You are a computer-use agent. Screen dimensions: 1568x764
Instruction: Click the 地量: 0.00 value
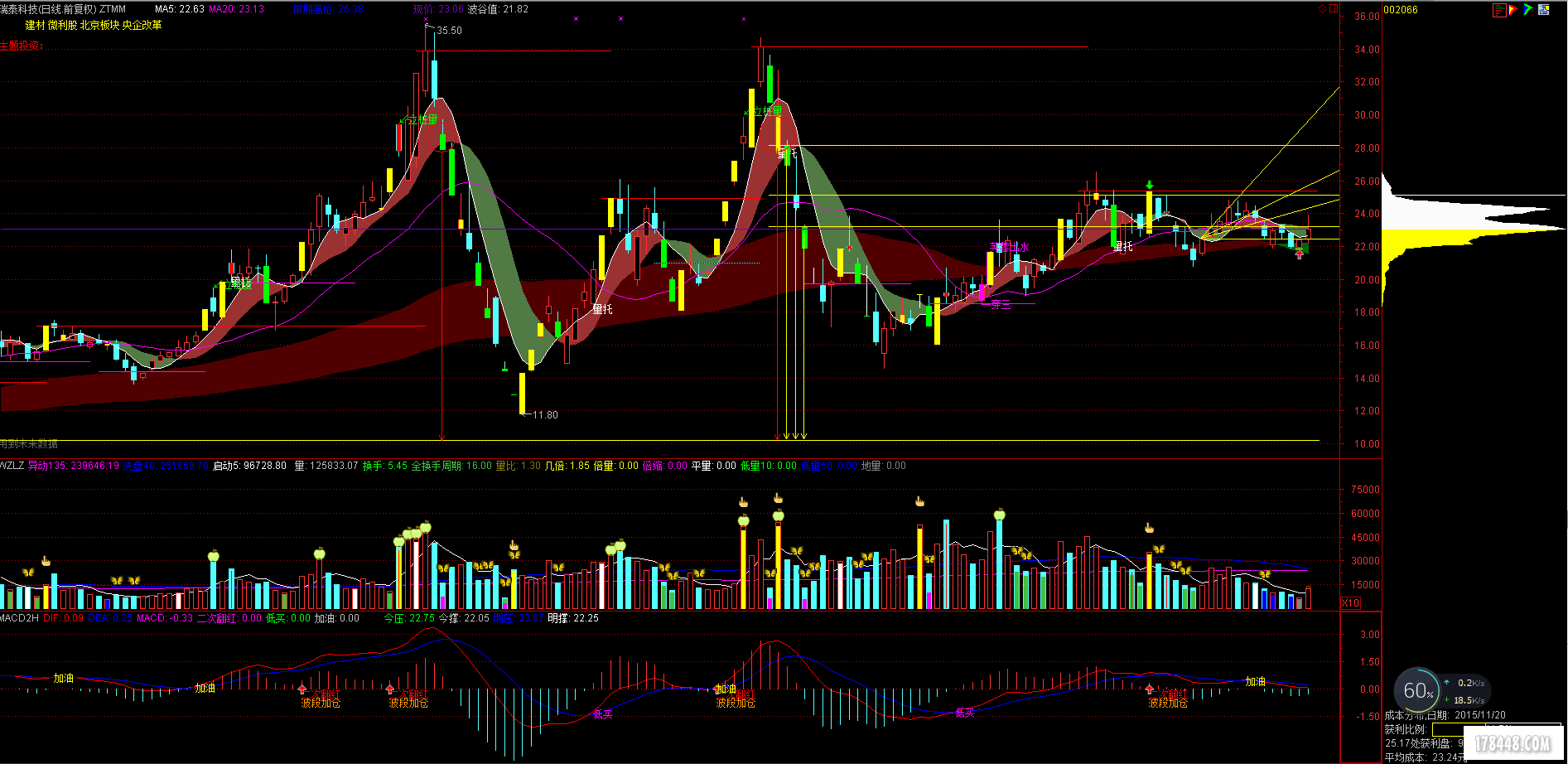coord(884,466)
